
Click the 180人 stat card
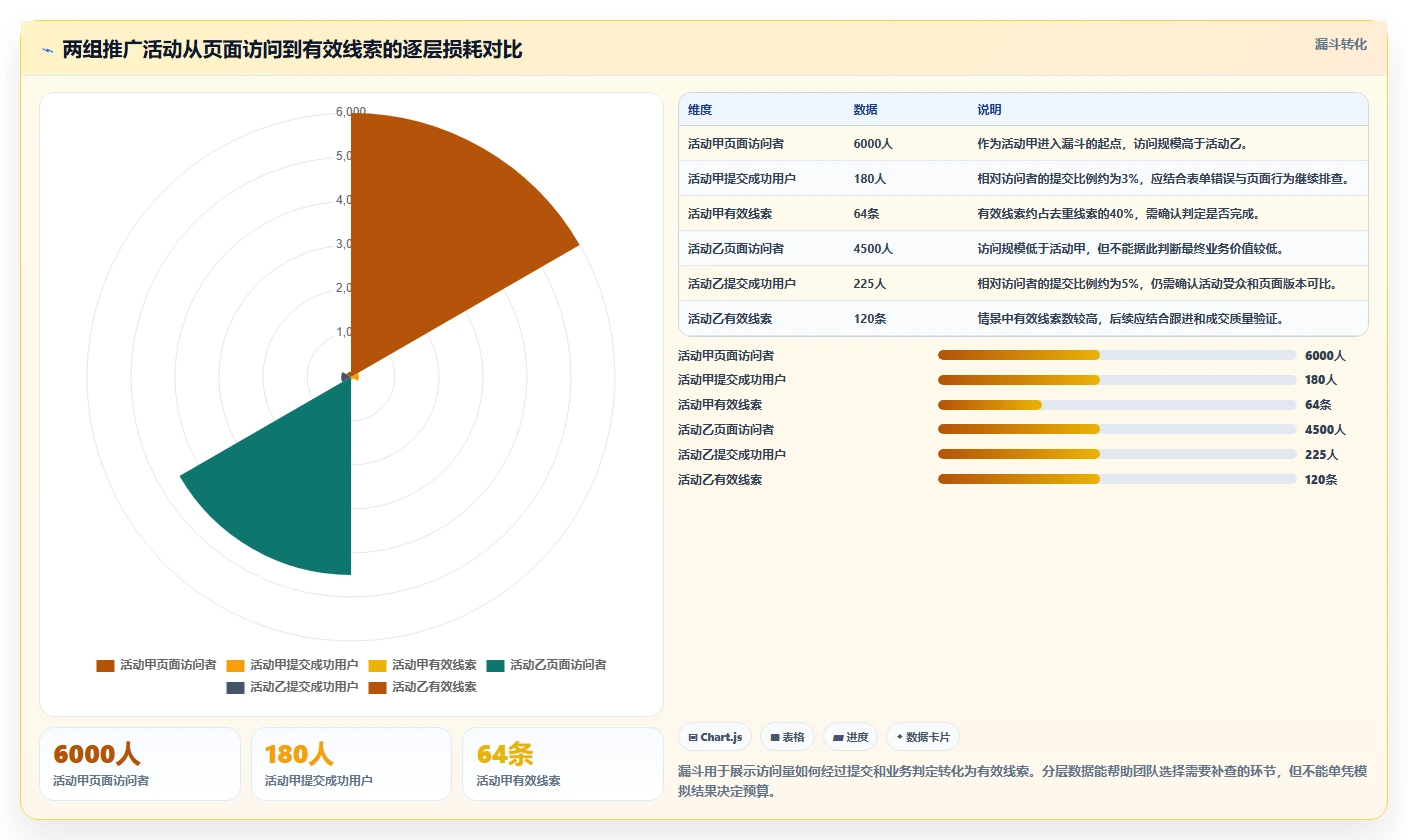(x=351, y=764)
